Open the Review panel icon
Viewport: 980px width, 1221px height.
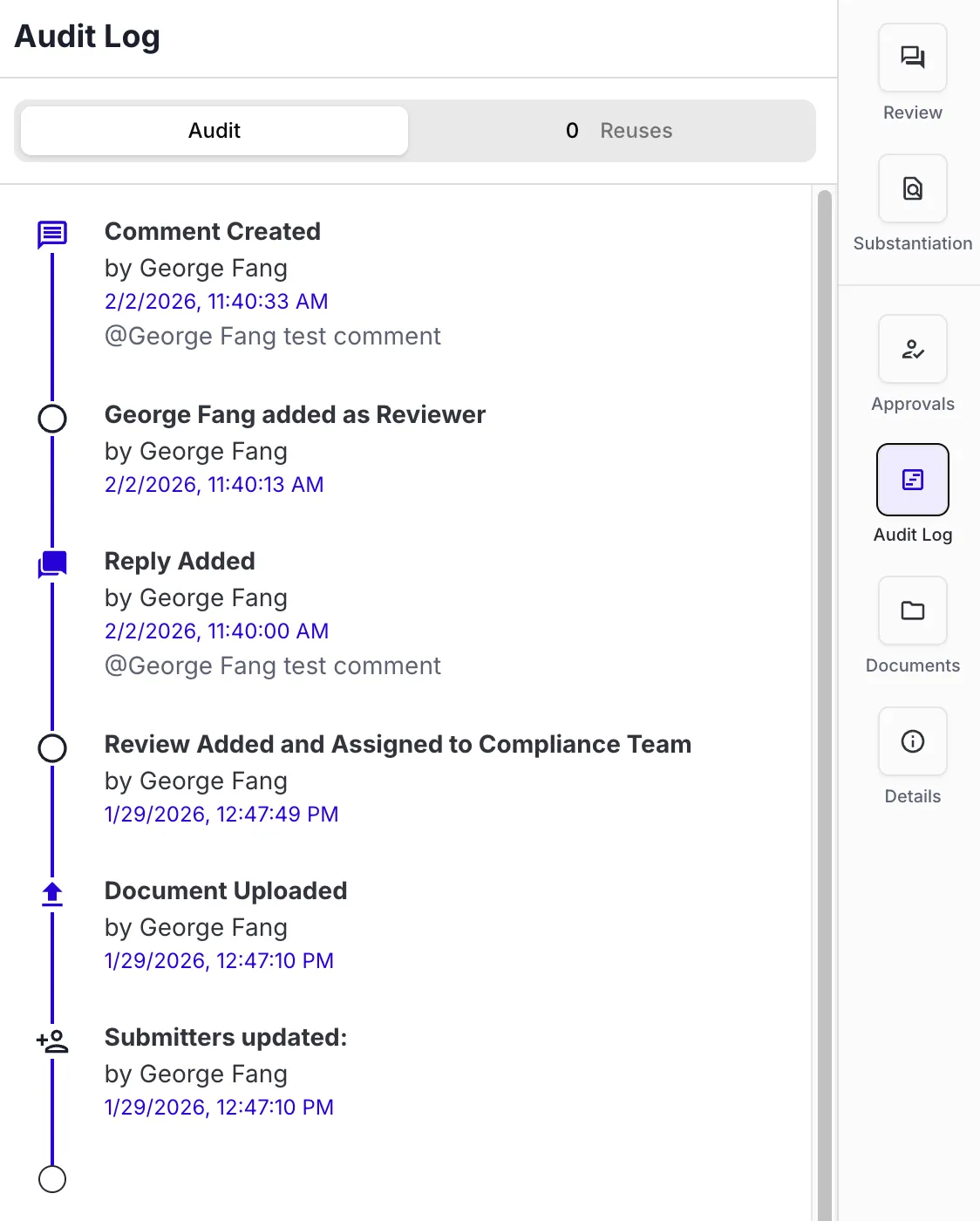coord(913,58)
